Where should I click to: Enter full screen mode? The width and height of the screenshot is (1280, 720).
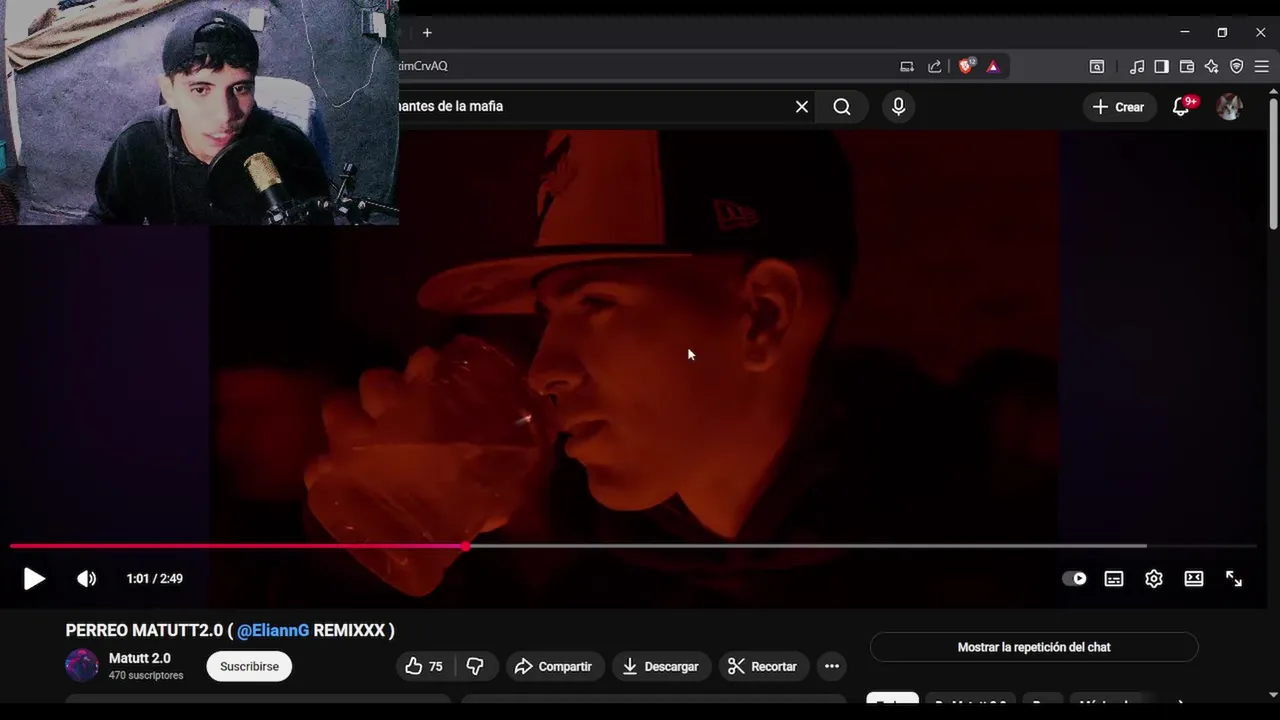coord(1234,579)
